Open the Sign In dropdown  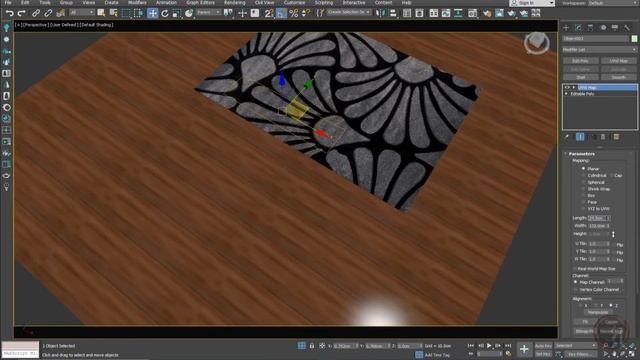coord(532,3)
